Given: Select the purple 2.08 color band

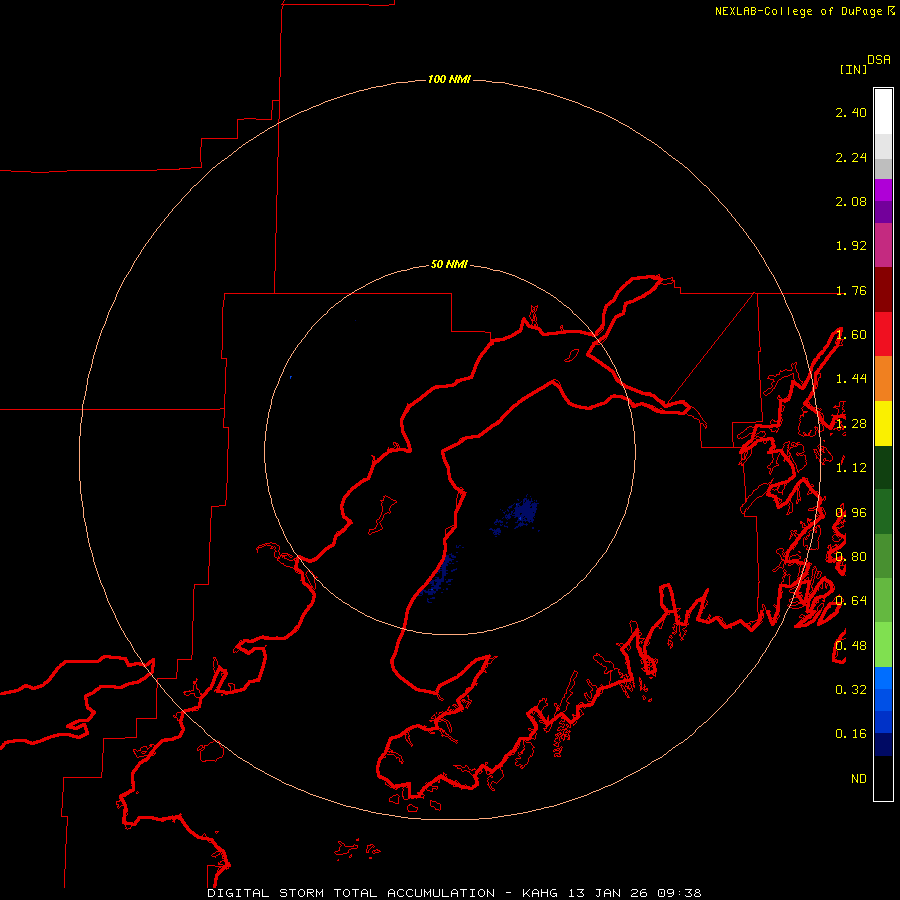Looking at the screenshot, I should coord(883,201).
